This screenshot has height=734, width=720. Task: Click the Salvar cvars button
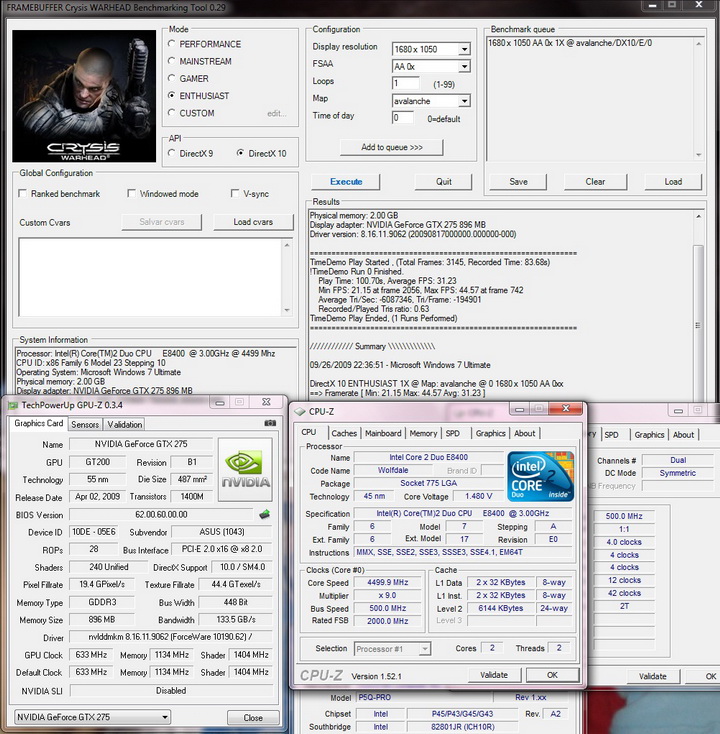(162, 222)
